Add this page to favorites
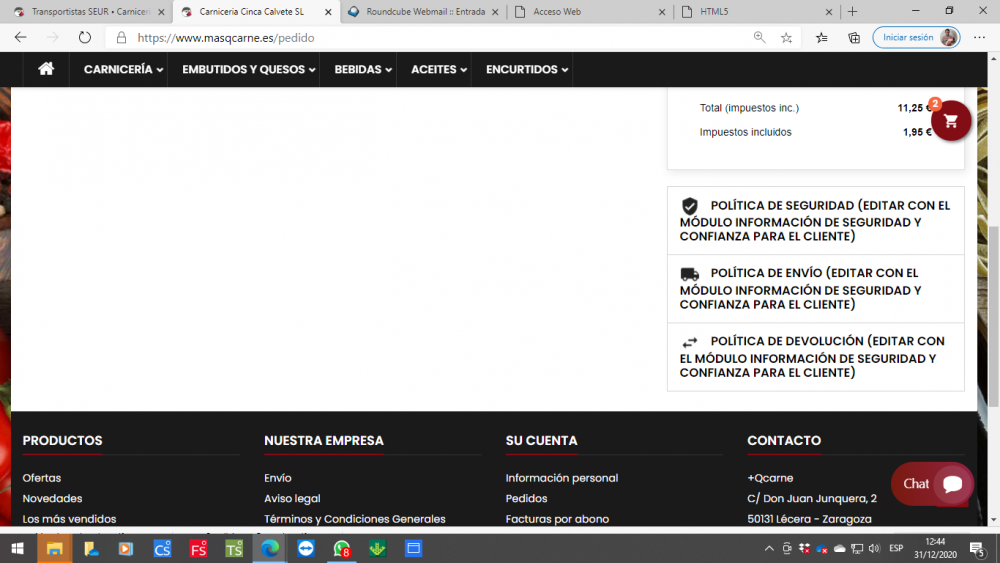Image resolution: width=1000 pixels, height=563 pixels. pyautogui.click(x=786, y=38)
